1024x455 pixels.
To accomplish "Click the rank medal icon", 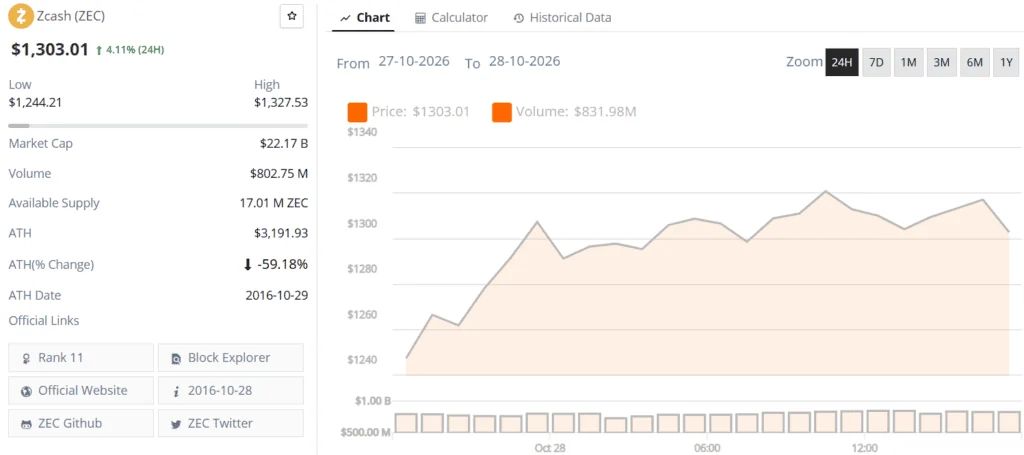I will point(26,358).
